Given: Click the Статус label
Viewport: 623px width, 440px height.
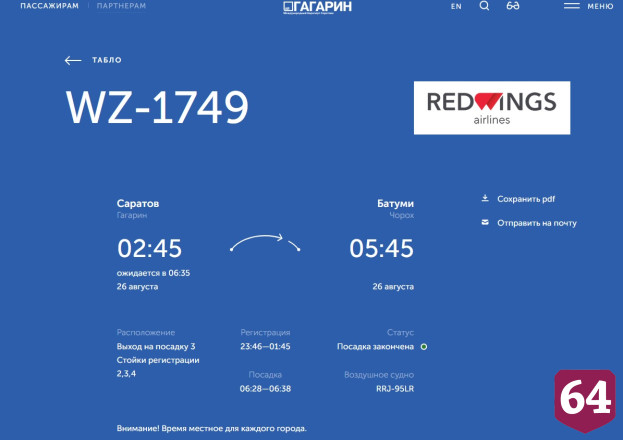Looking at the screenshot, I should 400,333.
